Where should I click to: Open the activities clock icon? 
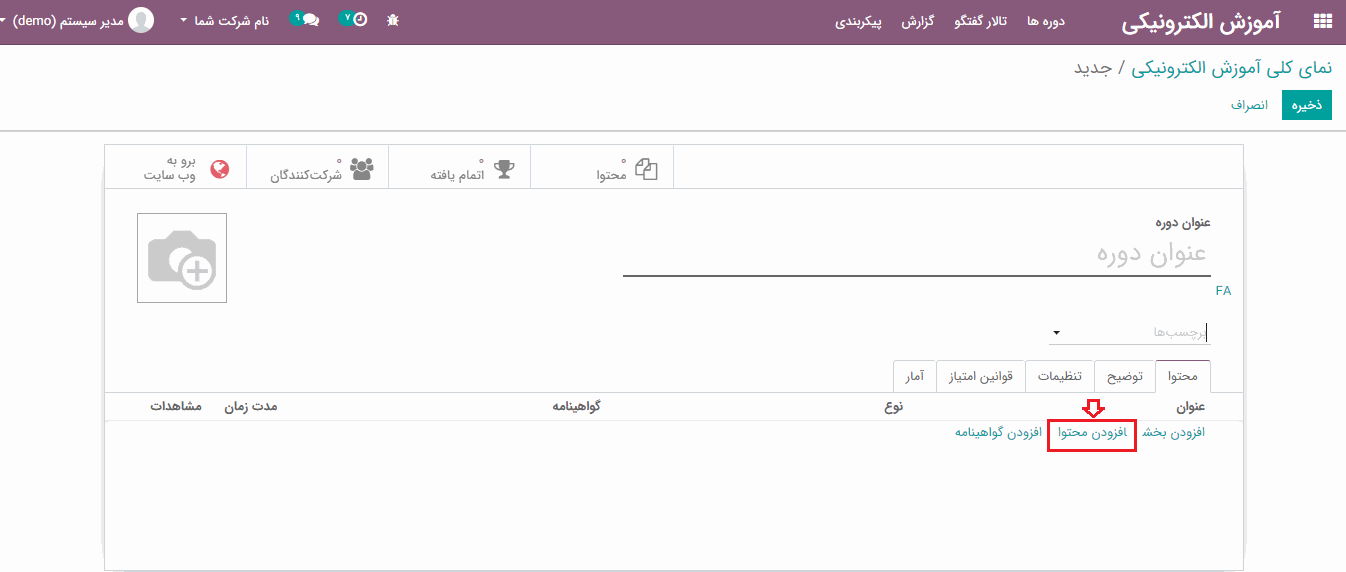(x=358, y=20)
